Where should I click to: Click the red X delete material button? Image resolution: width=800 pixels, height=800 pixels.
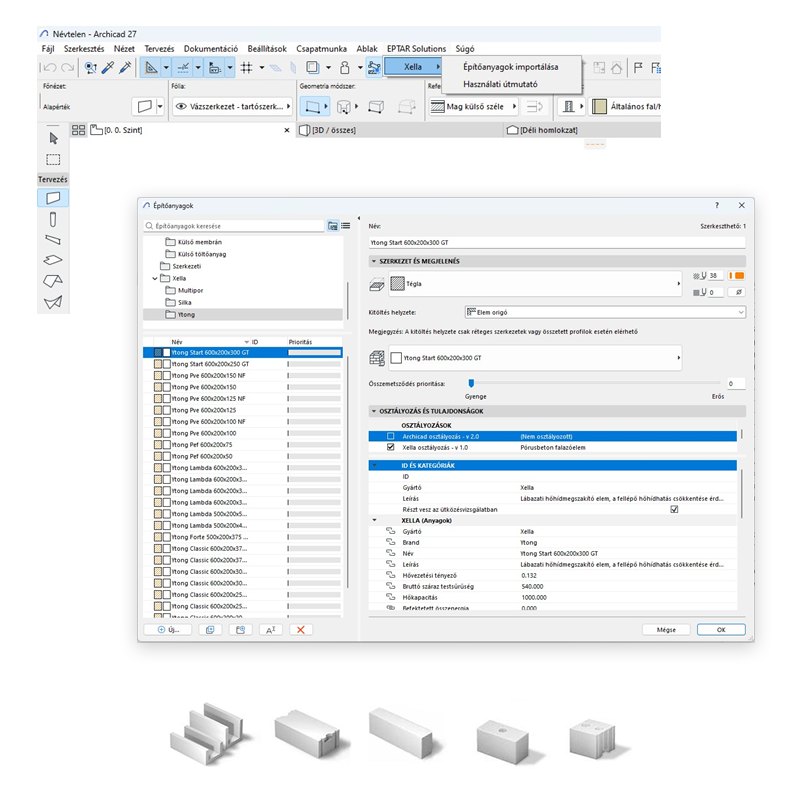coord(301,630)
